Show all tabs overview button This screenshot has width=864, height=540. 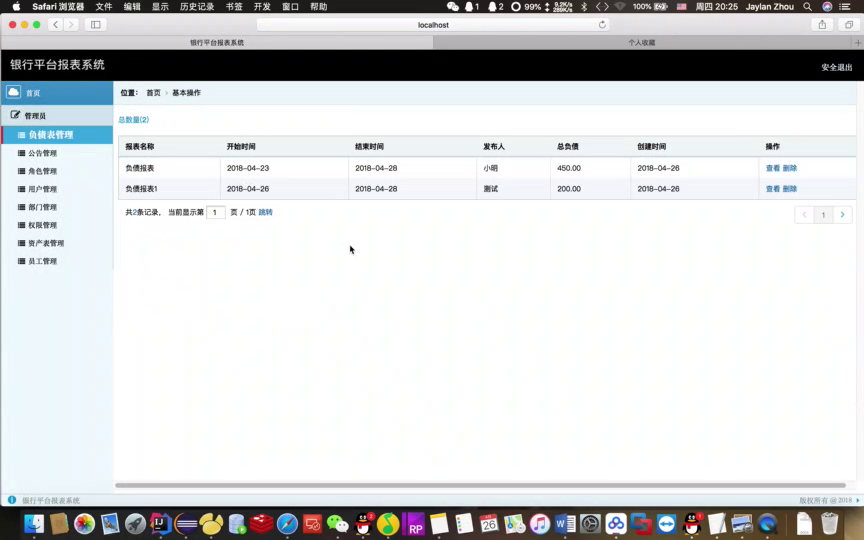(x=849, y=24)
